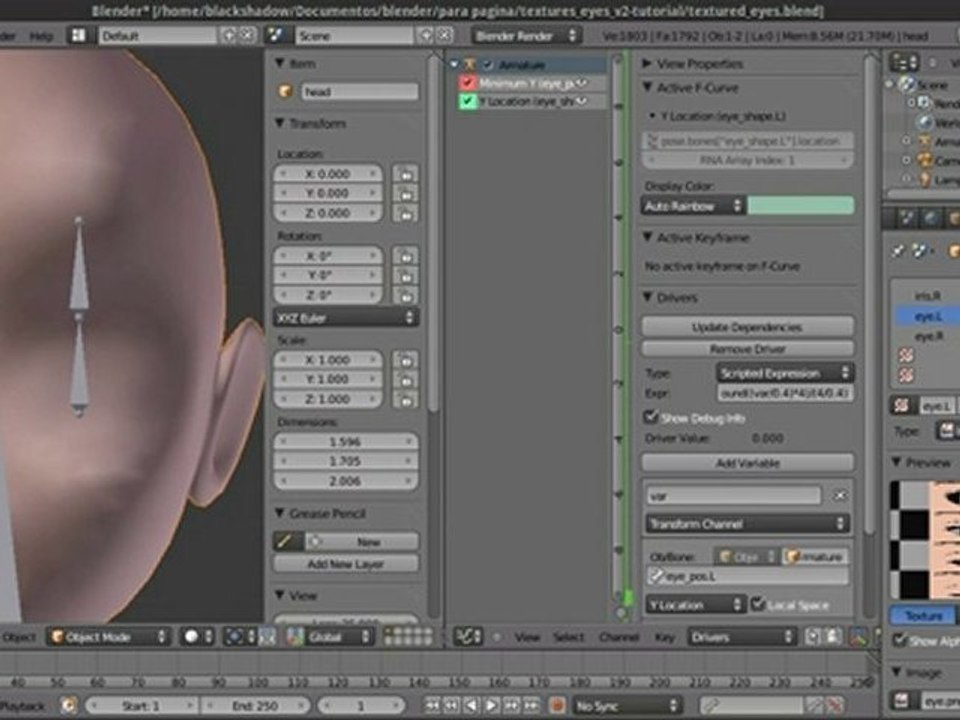Click the texture slot icon left of eye.L name

tap(901, 405)
